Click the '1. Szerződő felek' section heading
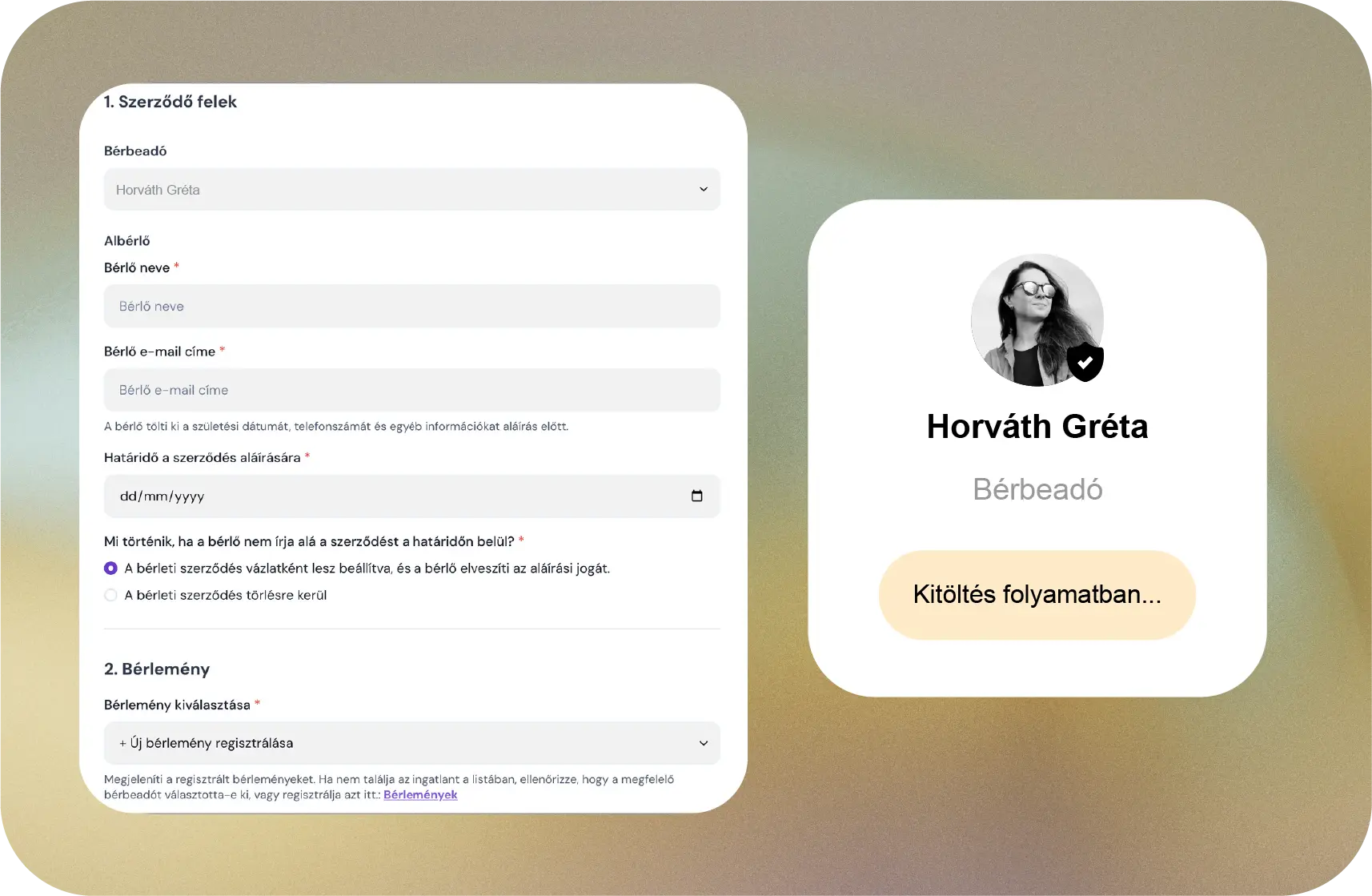Image resolution: width=1372 pixels, height=896 pixels. 170,102
